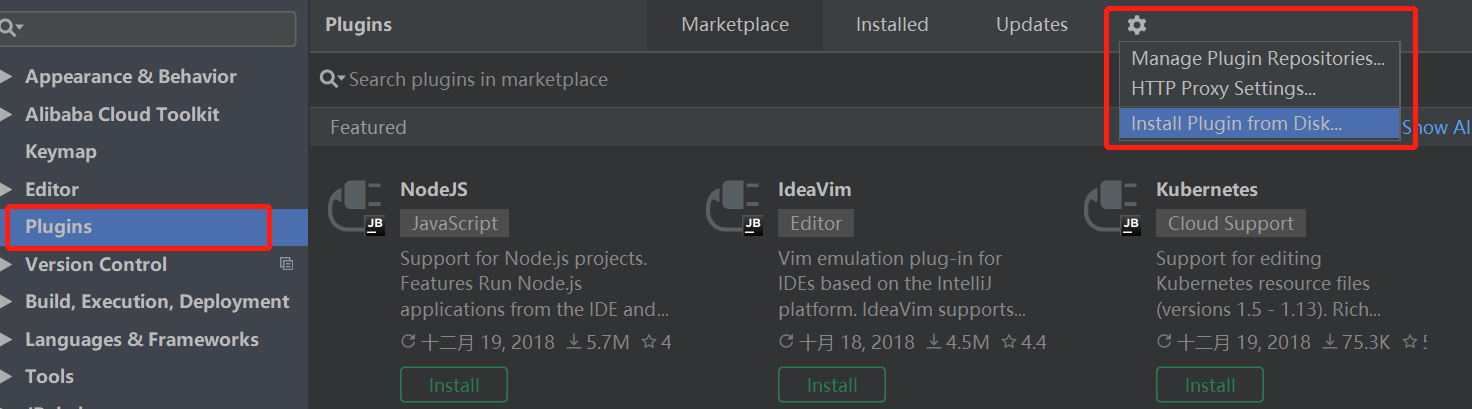Open HTTP Proxy Settings menu item
Viewport: 1472px width, 409px height.
(1258, 89)
